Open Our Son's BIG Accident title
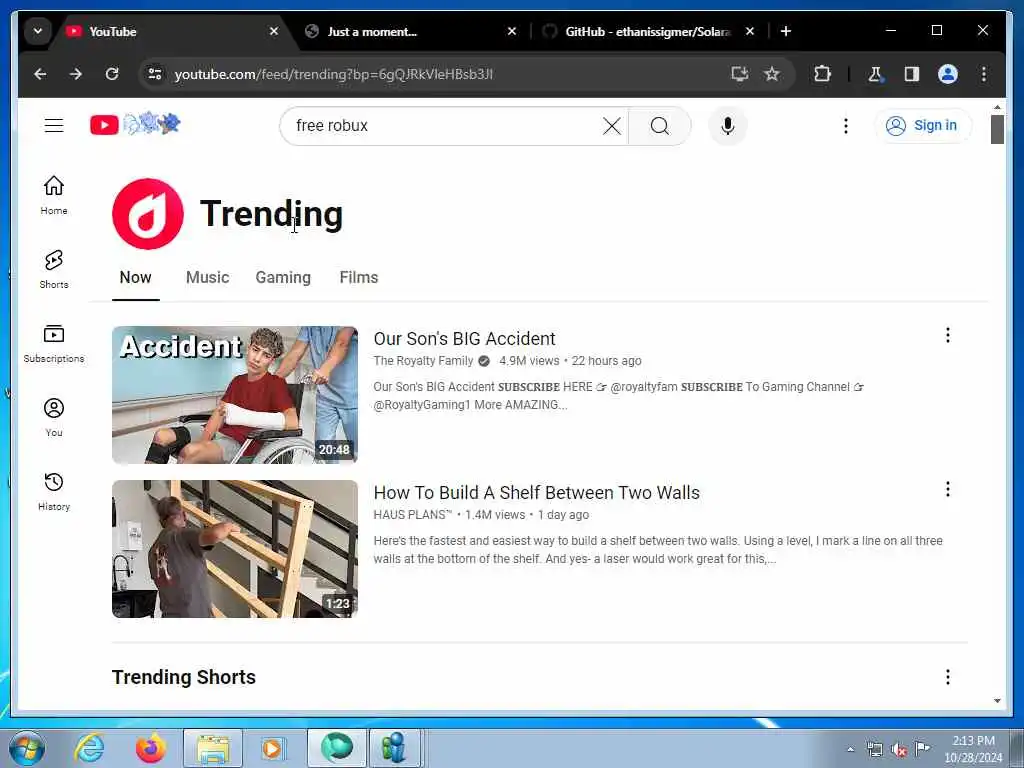The width and height of the screenshot is (1024, 768). click(x=464, y=339)
